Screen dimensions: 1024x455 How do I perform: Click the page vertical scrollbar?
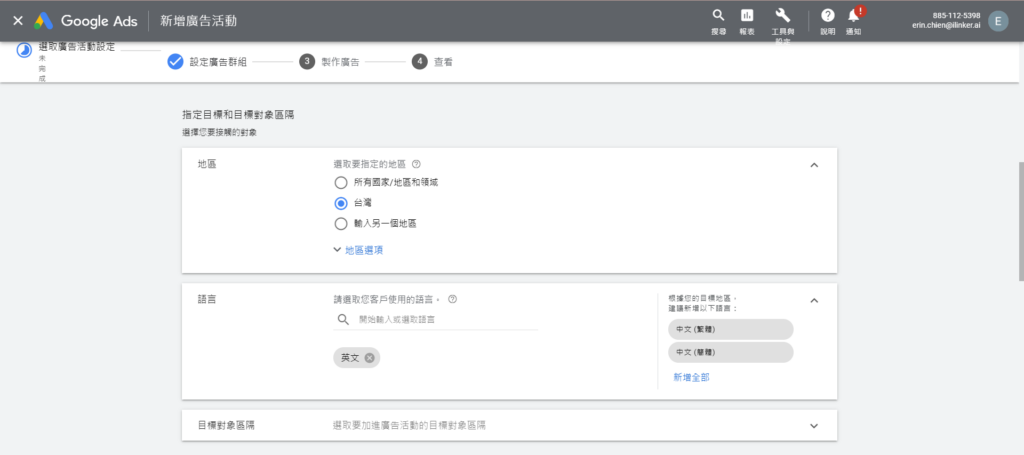click(1021, 222)
